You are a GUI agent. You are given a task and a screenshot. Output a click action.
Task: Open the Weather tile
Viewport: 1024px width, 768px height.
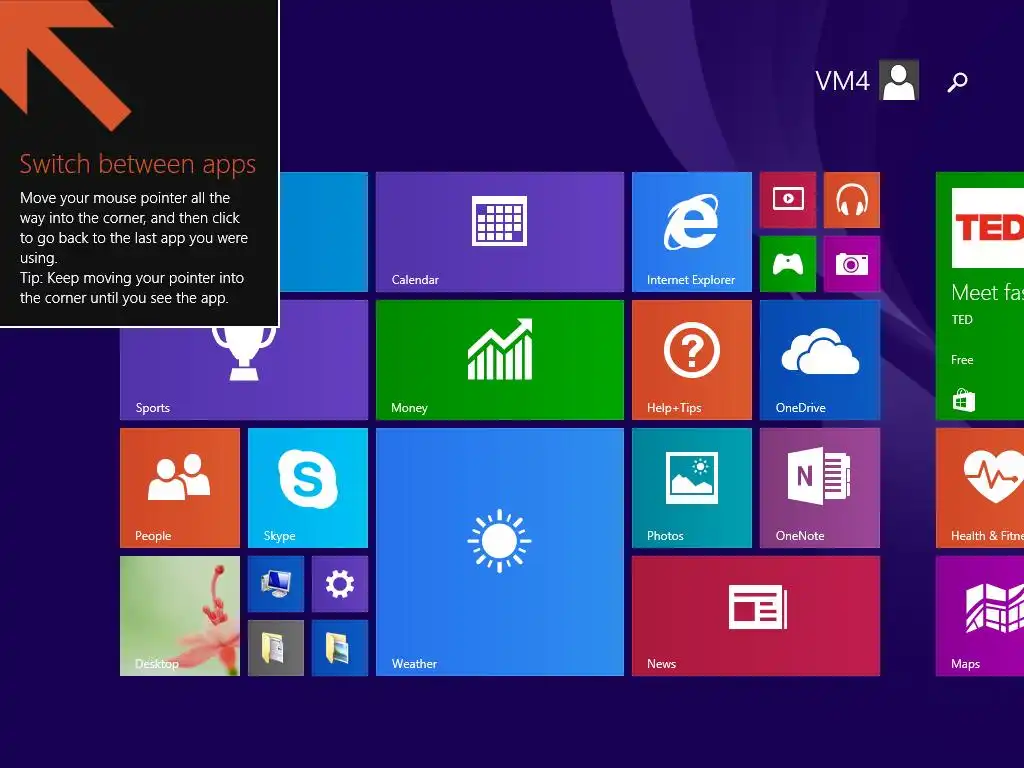[500, 552]
